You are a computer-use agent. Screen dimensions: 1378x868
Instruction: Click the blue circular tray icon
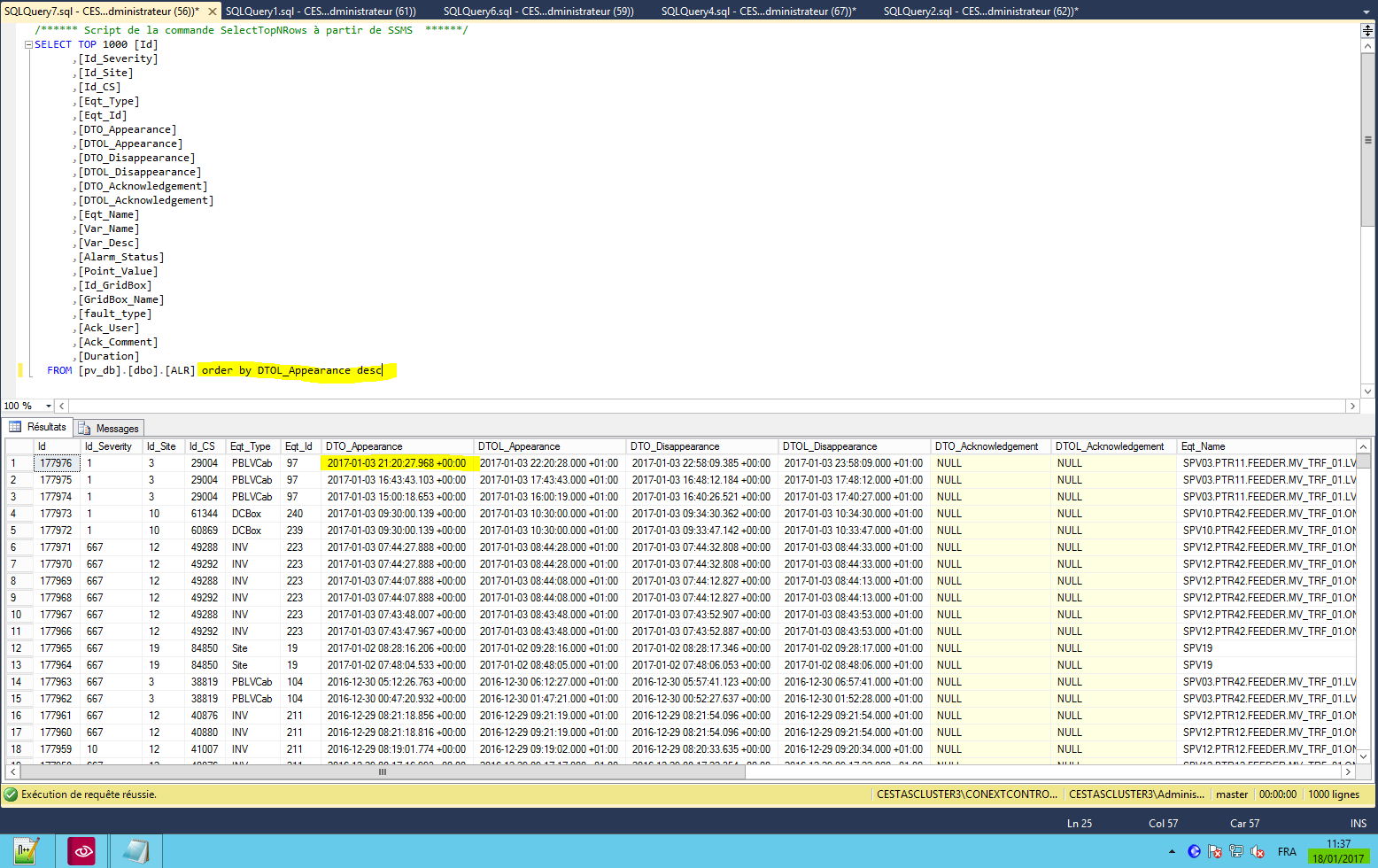pos(1194,852)
